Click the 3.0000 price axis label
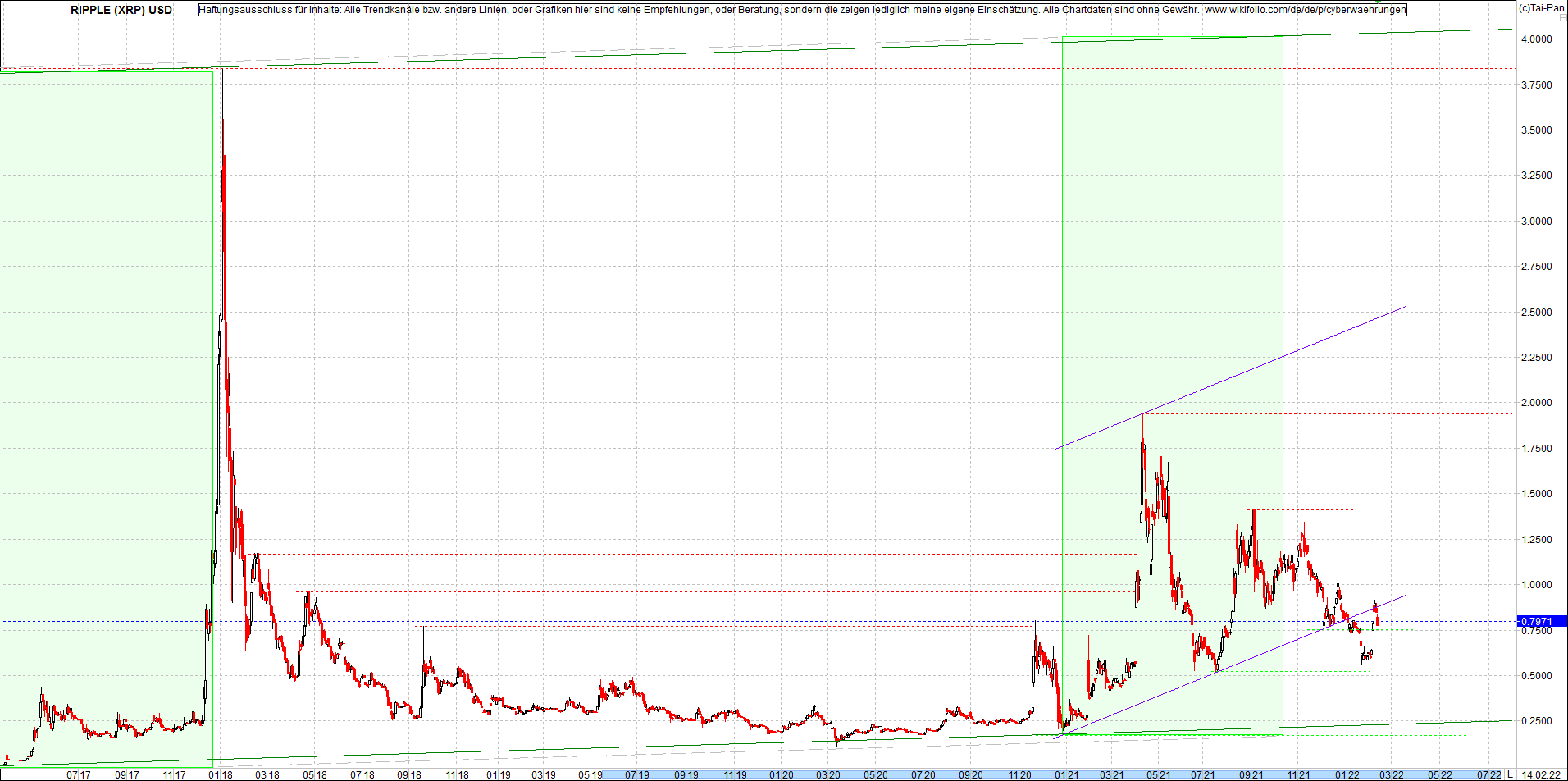Image resolution: width=1568 pixels, height=781 pixels. [x=1537, y=222]
